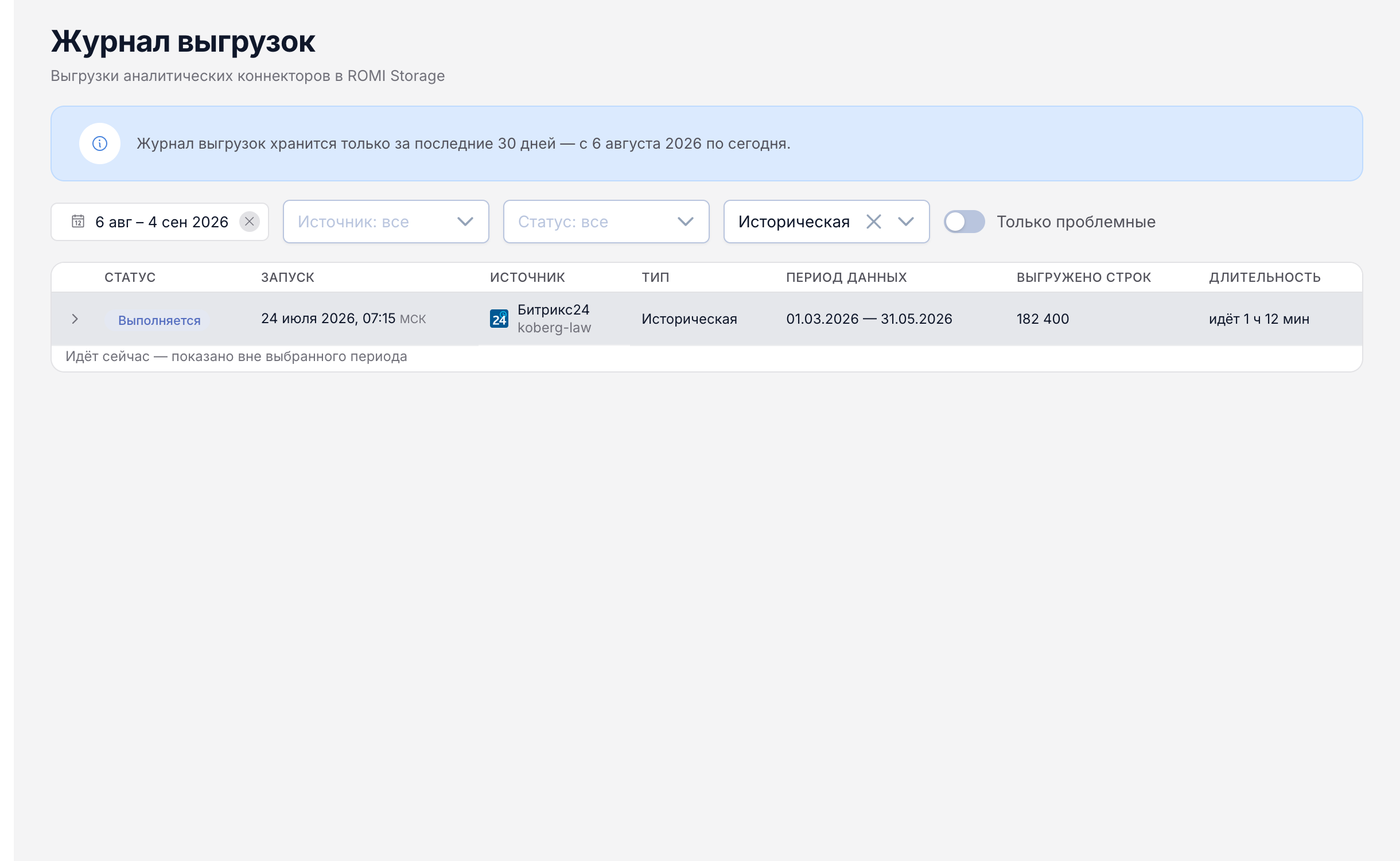Clear the 6 авг – 4 сен 2026 date range

coord(250,222)
